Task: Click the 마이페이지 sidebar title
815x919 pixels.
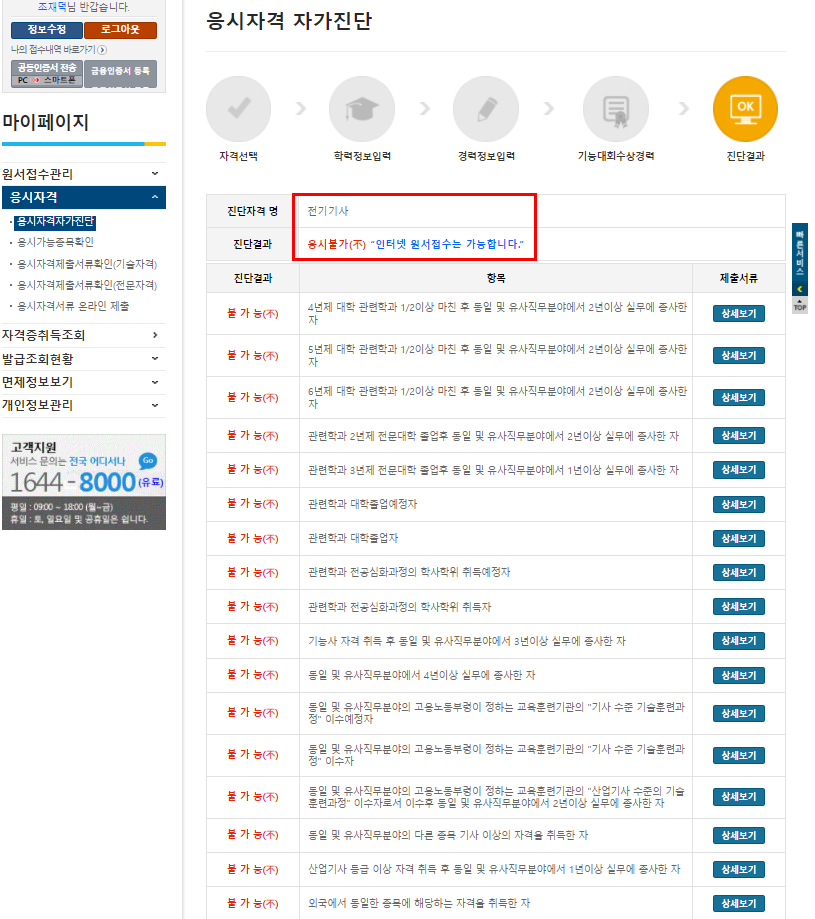Action: point(45,122)
